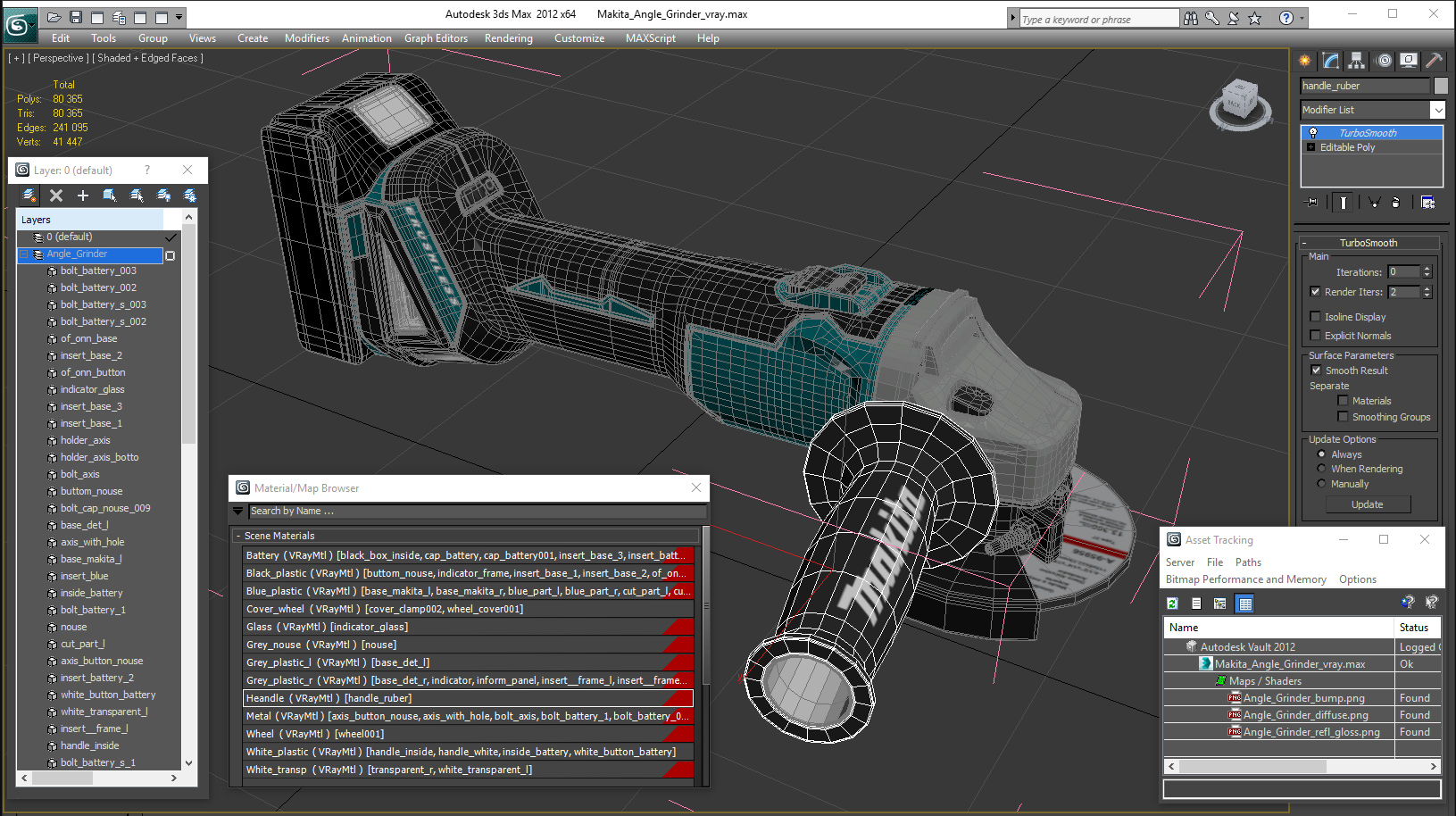1456x816 pixels.
Task: Click Select Highlighted Objects and Layers icon
Action: pos(110,196)
